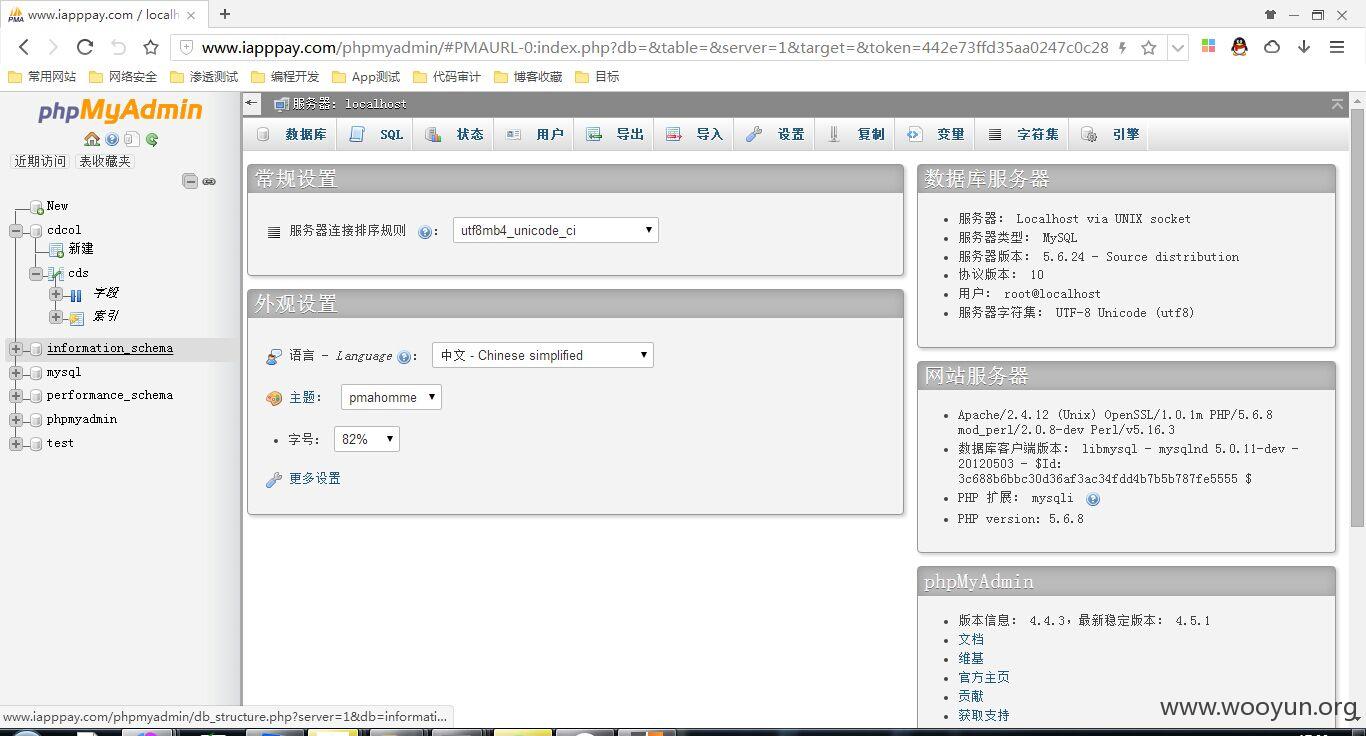
Task: Toggle link with main panel chain icon
Action: 209,181
